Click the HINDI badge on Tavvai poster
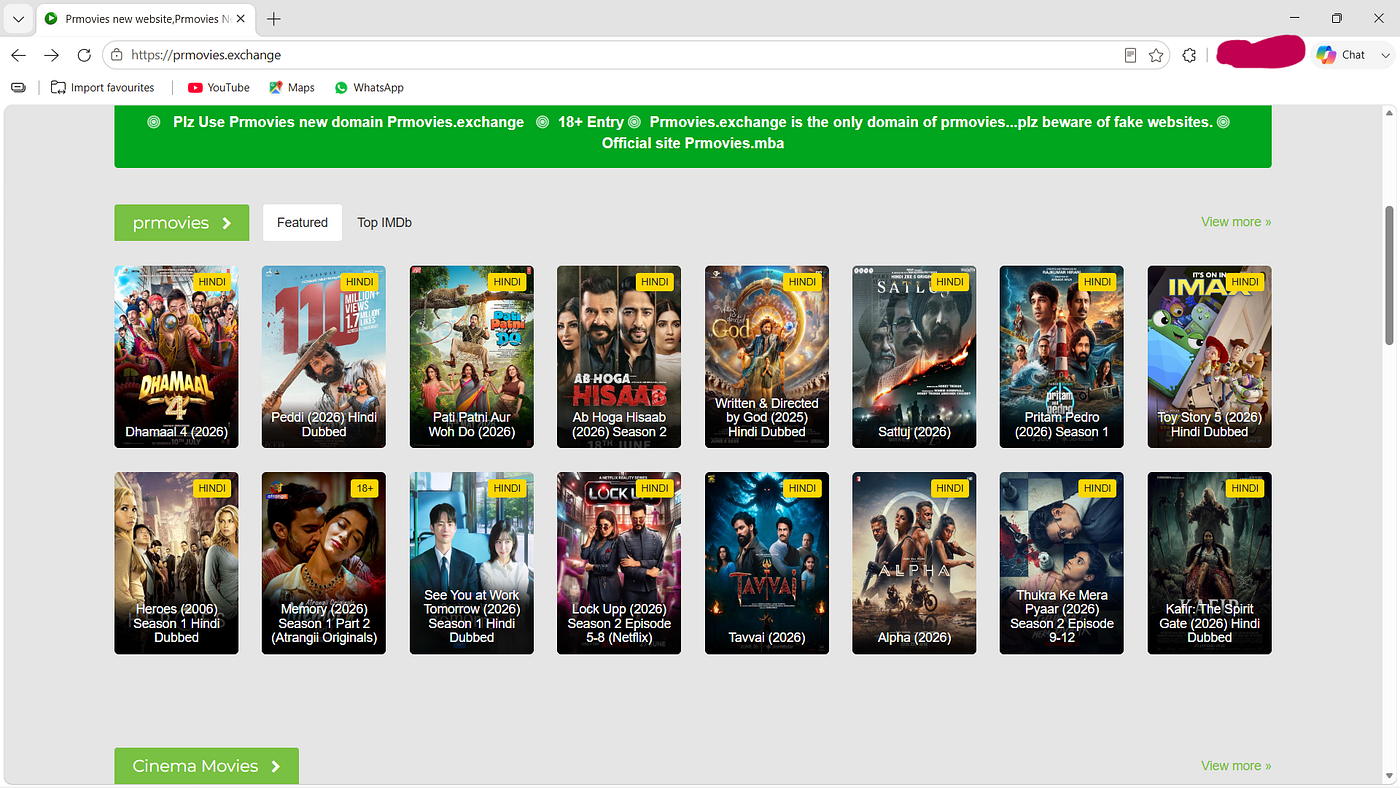The image size is (1400, 788). pos(802,488)
